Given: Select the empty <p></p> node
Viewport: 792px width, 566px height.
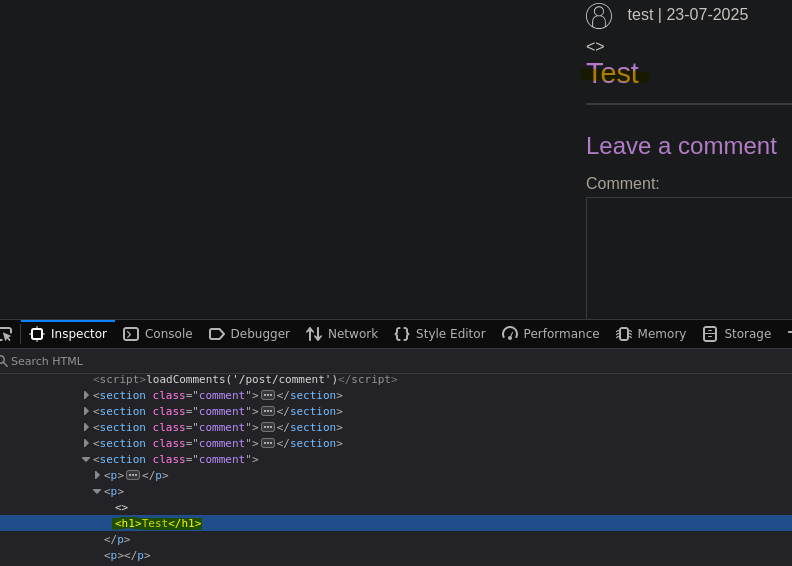Looking at the screenshot, I should pos(127,555).
